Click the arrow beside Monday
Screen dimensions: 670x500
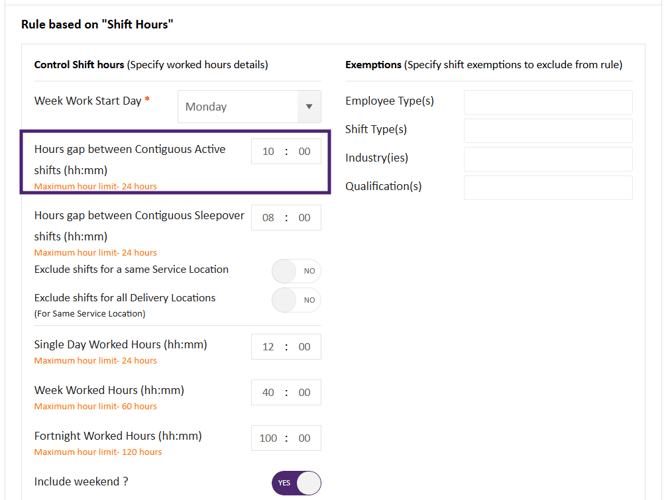pyautogui.click(x=309, y=107)
